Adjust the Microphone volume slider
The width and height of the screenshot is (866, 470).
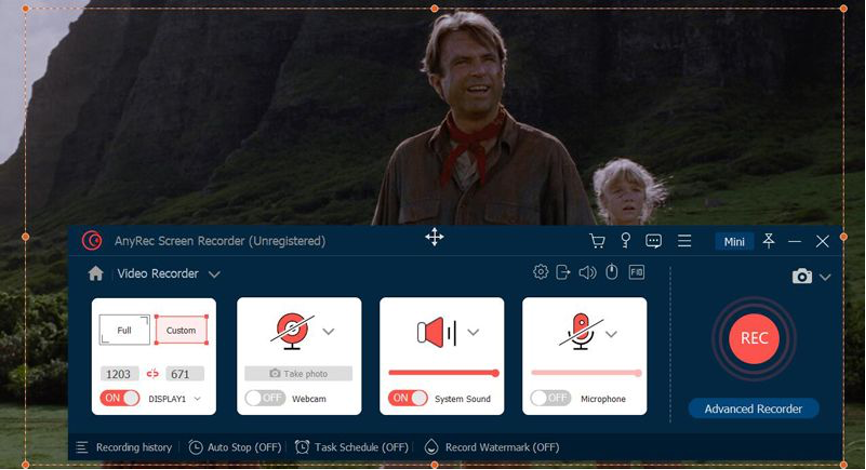coord(586,373)
